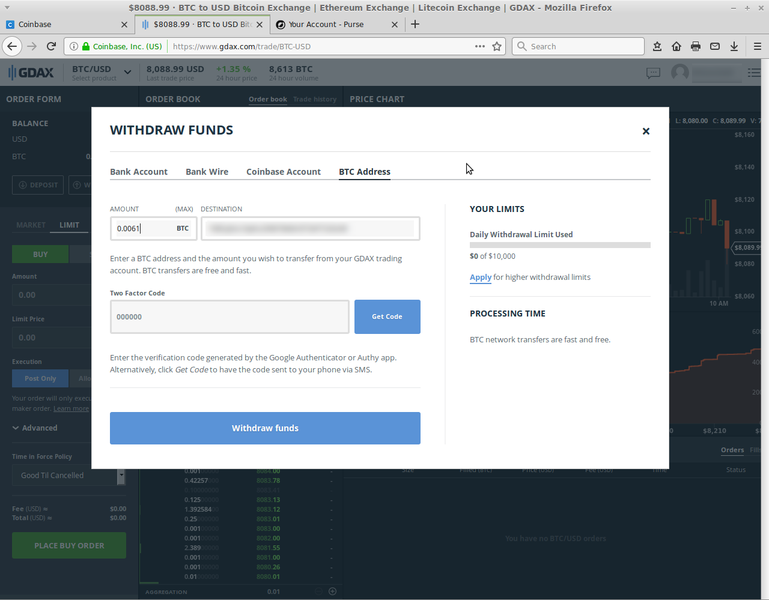Close the GDAX BTC to USD tab
The width and height of the screenshot is (769, 600).
point(259,25)
